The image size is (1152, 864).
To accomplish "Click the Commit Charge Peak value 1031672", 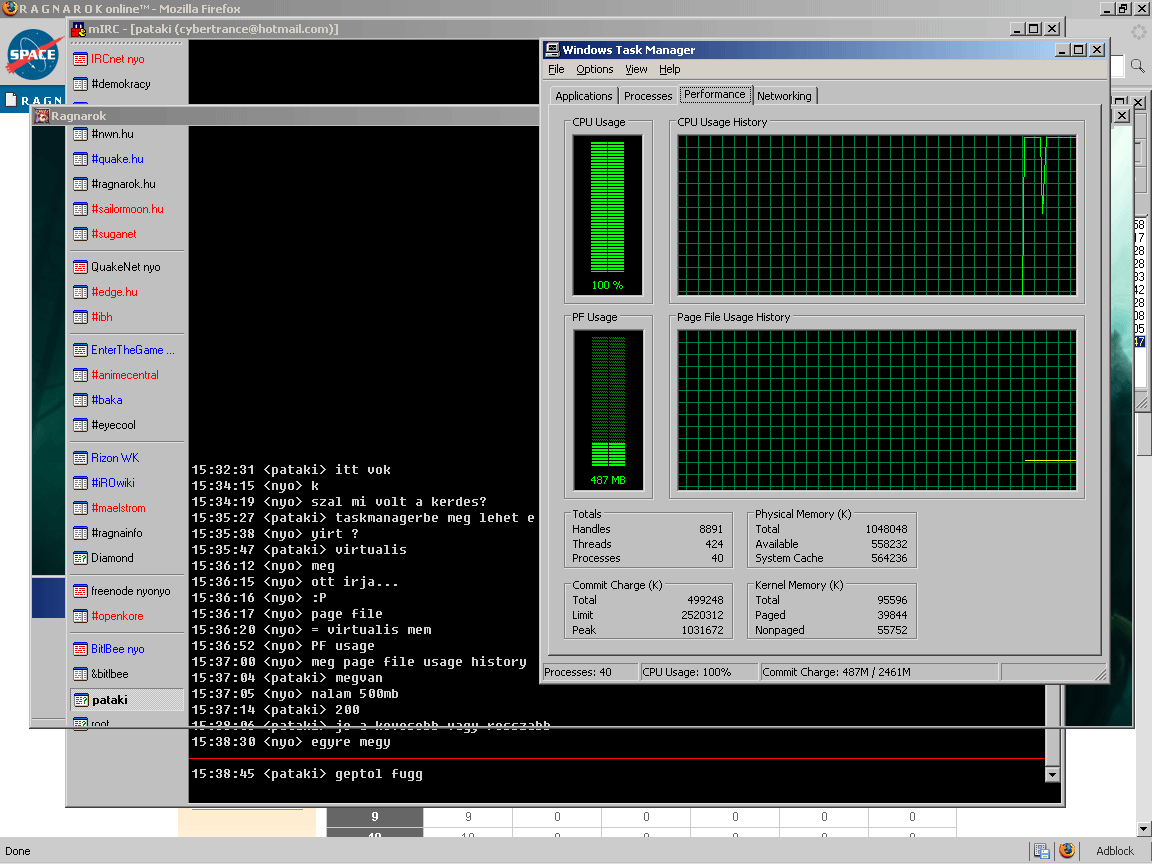I will click(x=702, y=630).
